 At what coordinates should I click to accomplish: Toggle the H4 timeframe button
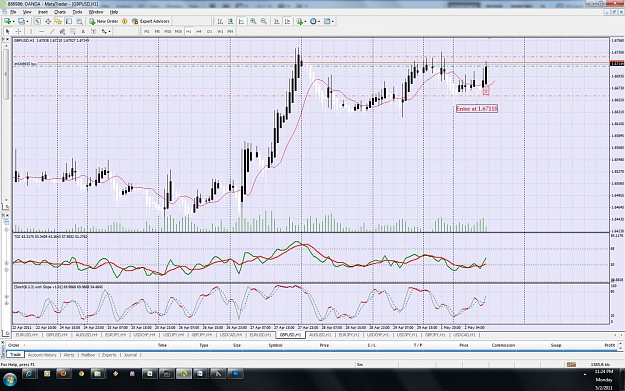click(199, 31)
